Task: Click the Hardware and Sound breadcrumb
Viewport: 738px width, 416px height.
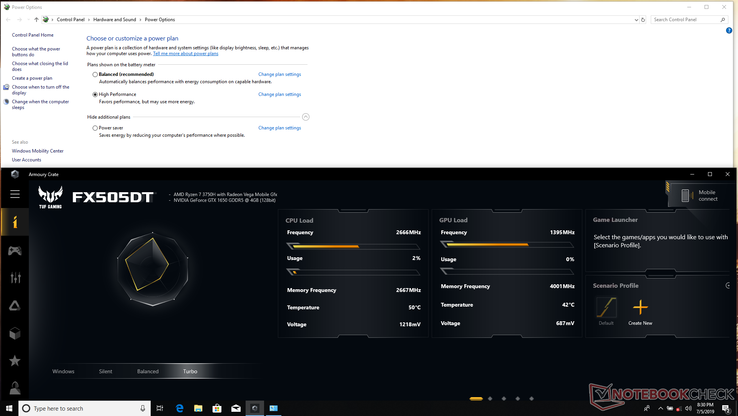Action: pyautogui.click(x=114, y=20)
